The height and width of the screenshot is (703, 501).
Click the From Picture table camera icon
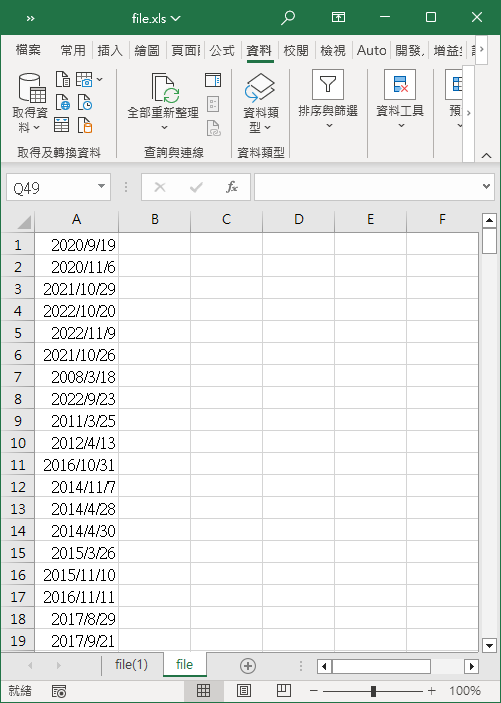pyautogui.click(x=84, y=79)
